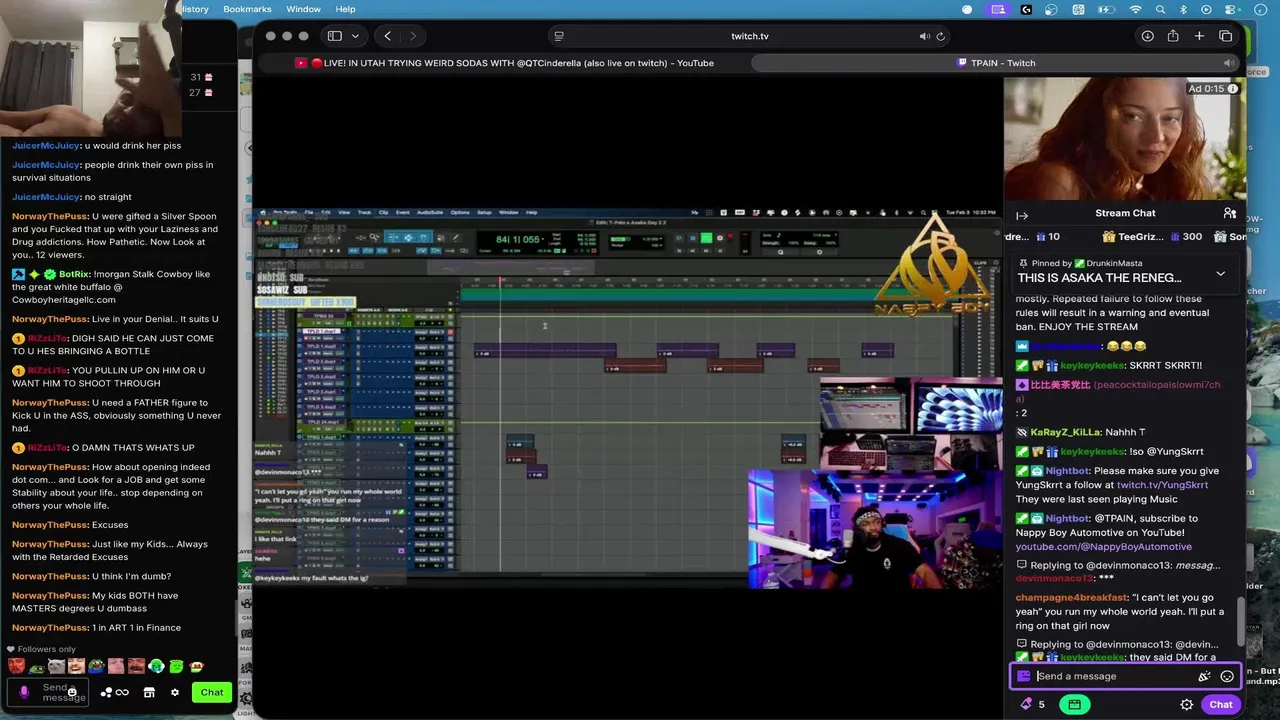Open youtube.com/@NappyBoyAutomotive link

pyautogui.click(x=1103, y=547)
